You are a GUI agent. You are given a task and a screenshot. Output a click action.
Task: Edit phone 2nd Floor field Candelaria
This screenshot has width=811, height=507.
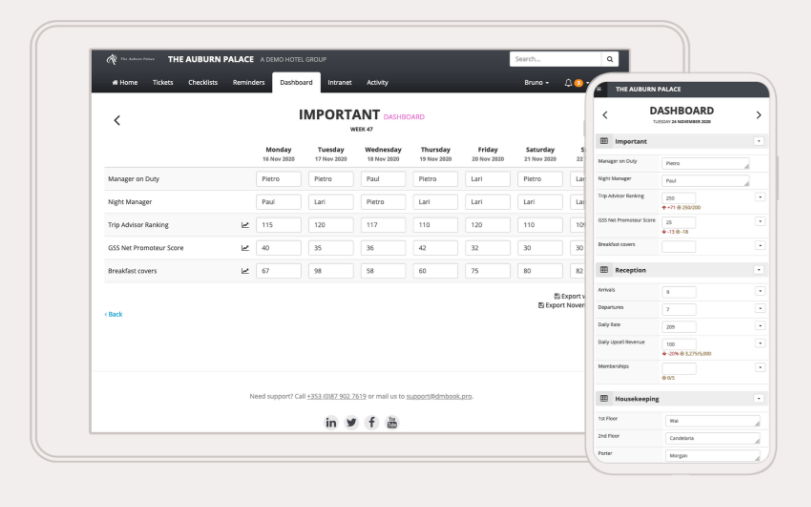click(x=713, y=438)
